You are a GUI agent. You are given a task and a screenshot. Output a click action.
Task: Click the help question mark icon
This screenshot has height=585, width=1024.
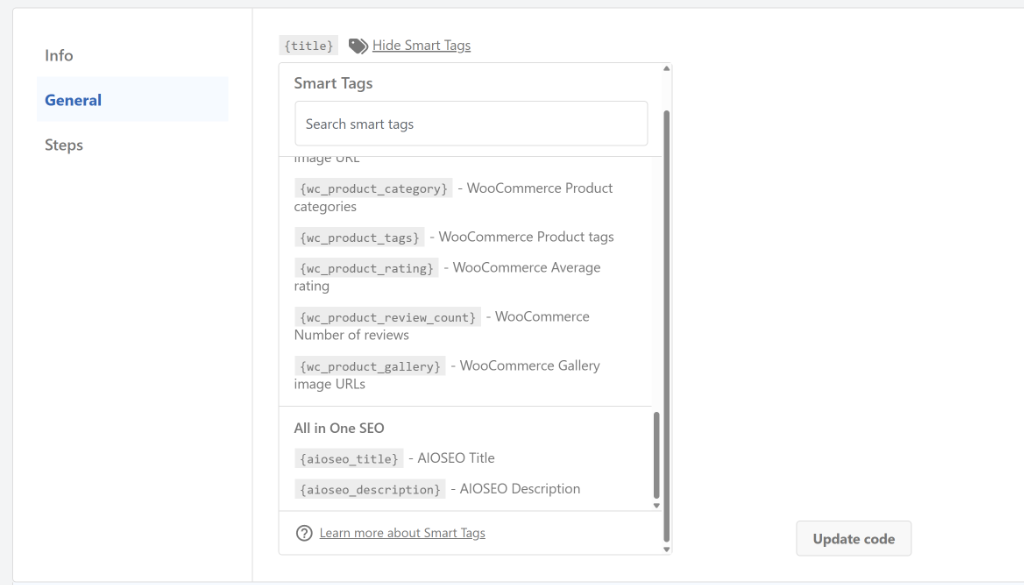304,533
